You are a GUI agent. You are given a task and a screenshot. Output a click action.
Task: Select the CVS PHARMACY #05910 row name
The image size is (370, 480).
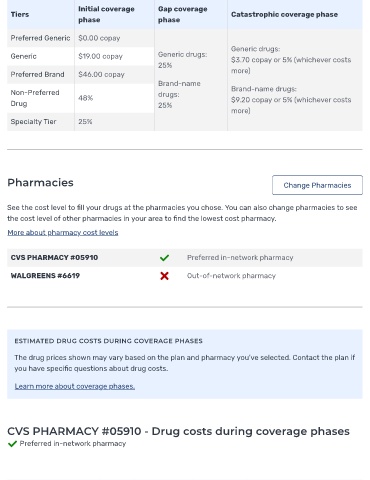(54, 258)
